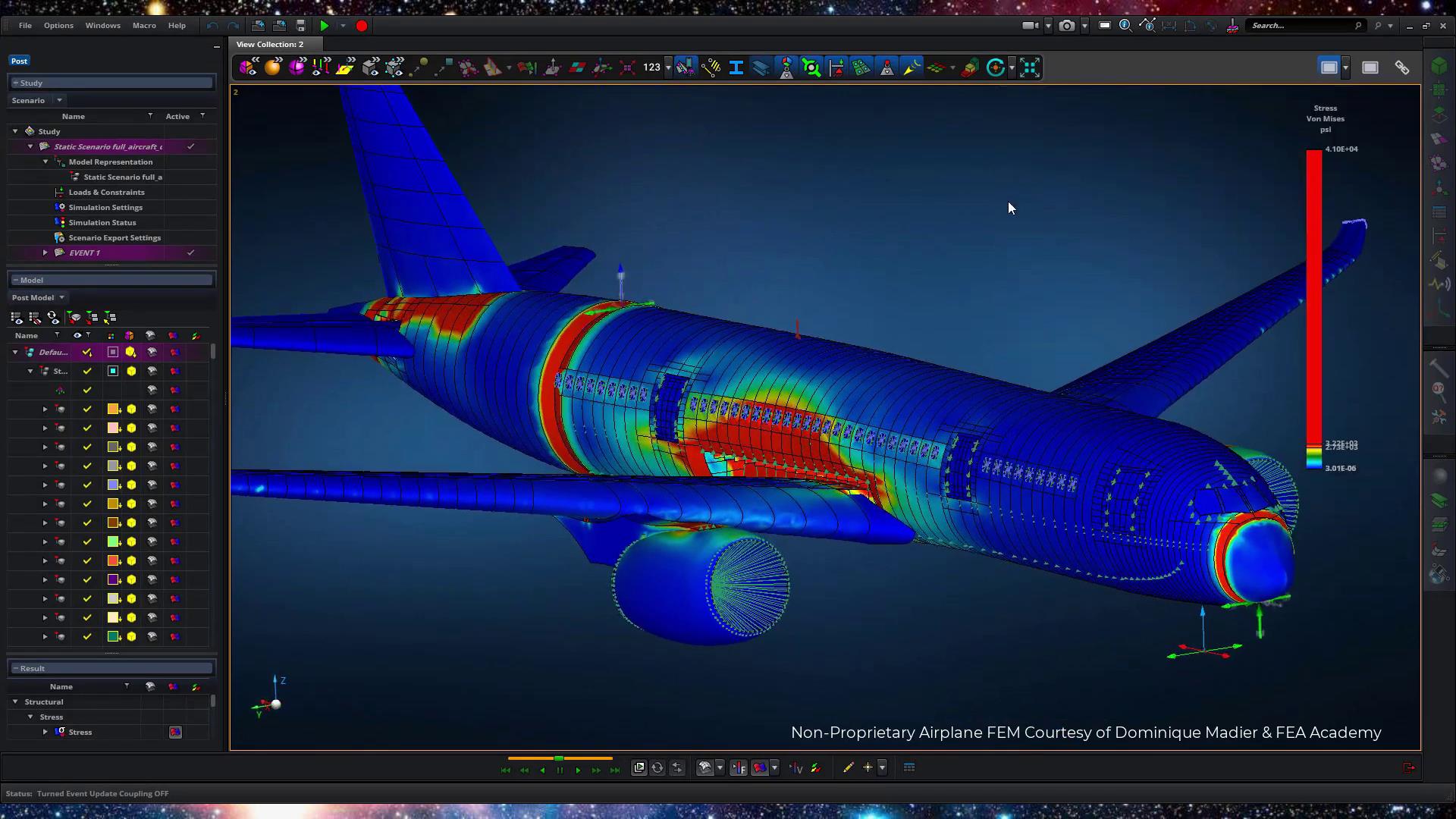This screenshot has height=819, width=1456.
Task: Toggle visibility check of Default model row
Action: pyautogui.click(x=87, y=352)
